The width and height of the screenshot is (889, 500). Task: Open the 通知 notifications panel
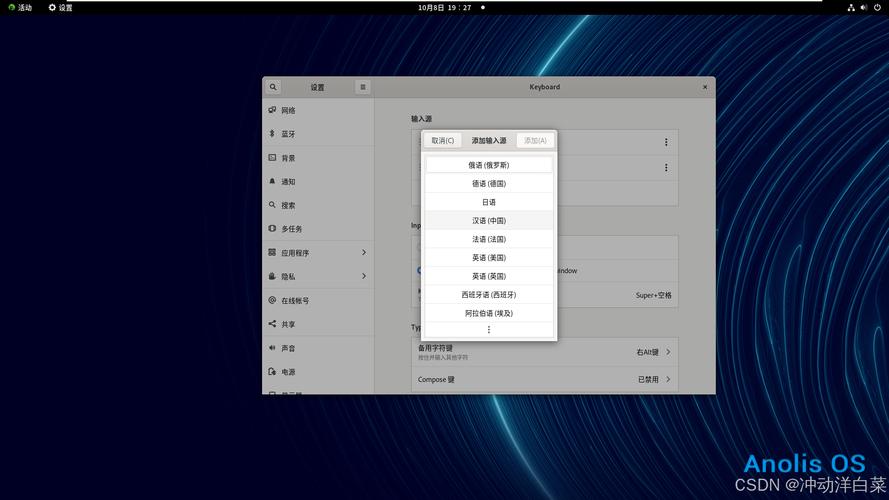pyautogui.click(x=318, y=181)
